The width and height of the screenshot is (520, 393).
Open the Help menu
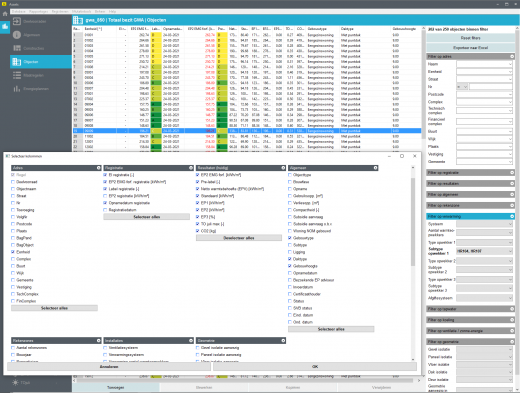point(112,11)
